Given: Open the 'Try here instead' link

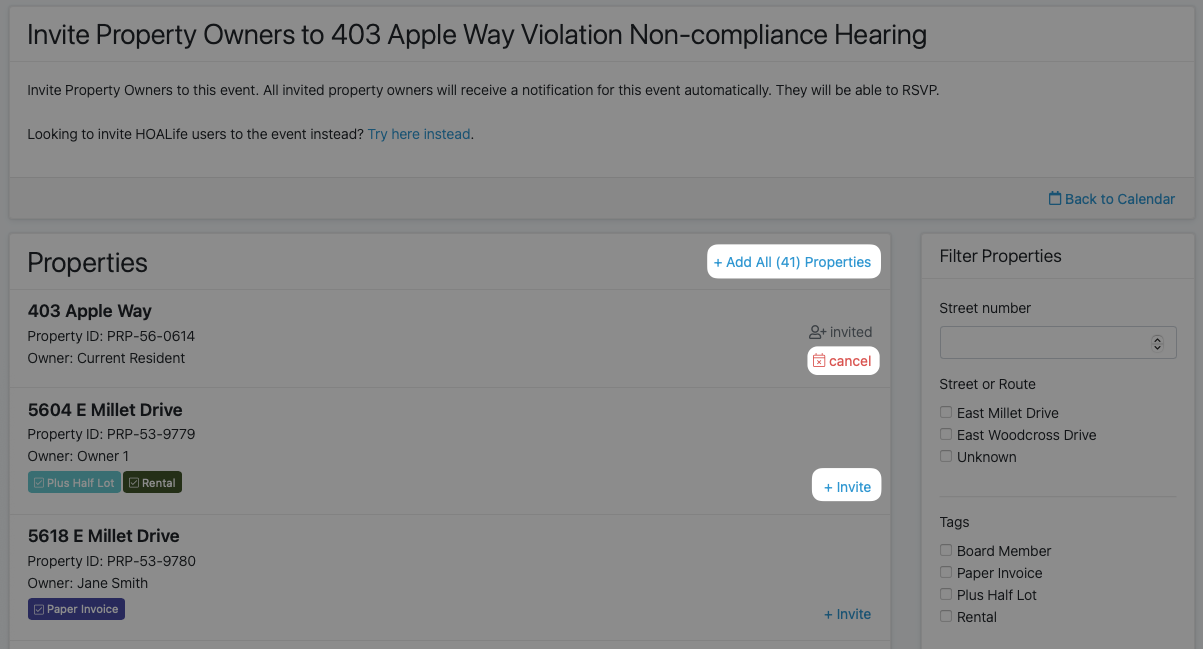Looking at the screenshot, I should [419, 134].
